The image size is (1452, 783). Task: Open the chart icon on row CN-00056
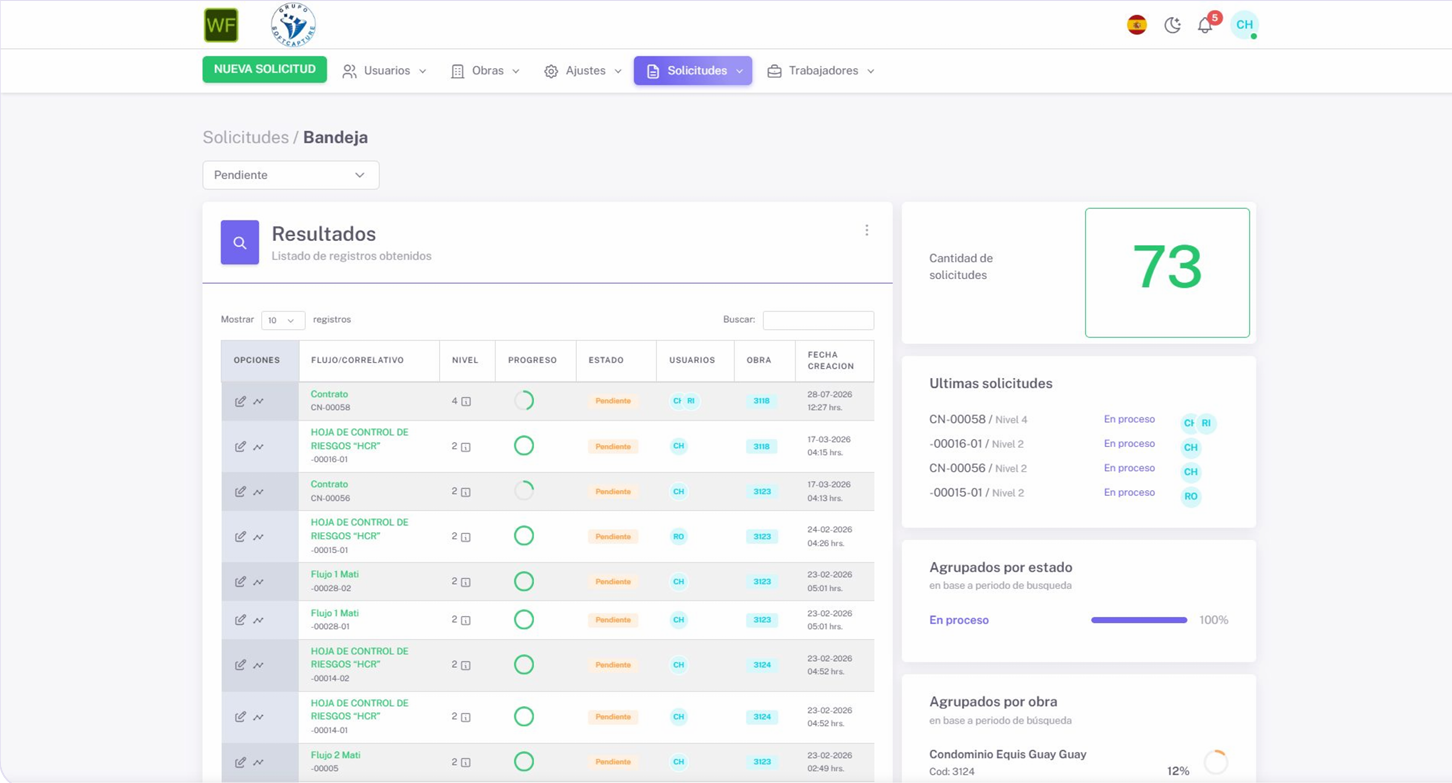259,491
